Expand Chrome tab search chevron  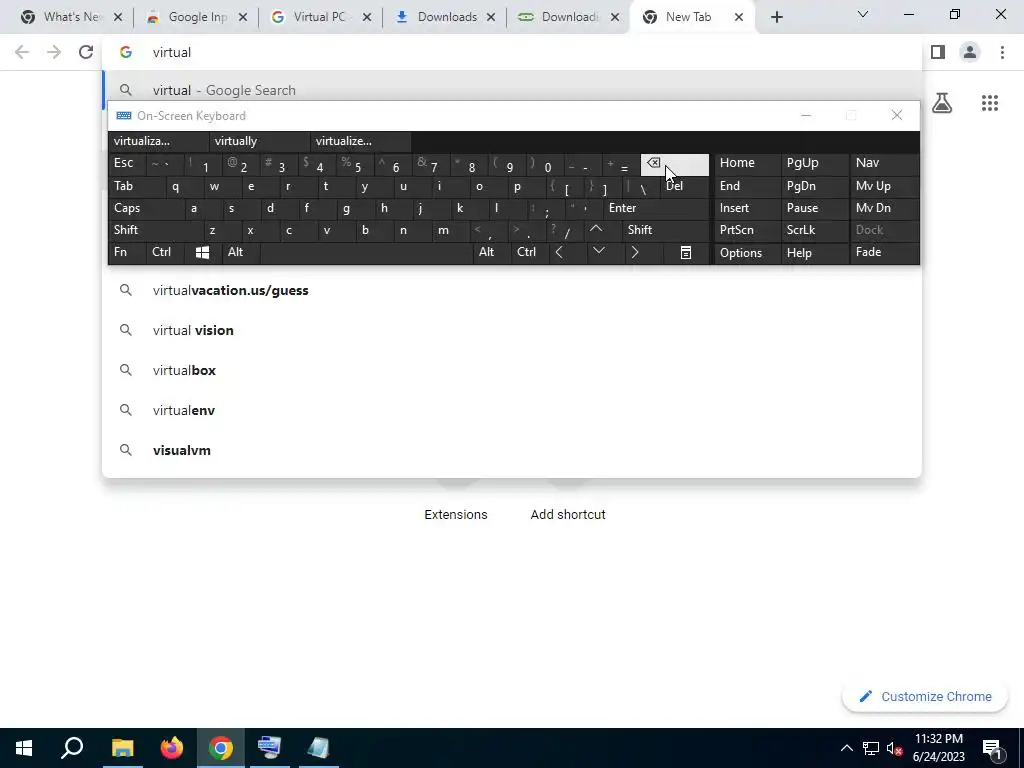point(863,14)
